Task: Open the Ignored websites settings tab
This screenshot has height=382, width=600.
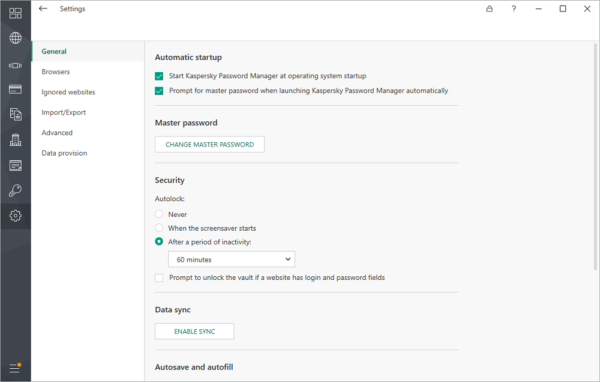Action: point(88,92)
